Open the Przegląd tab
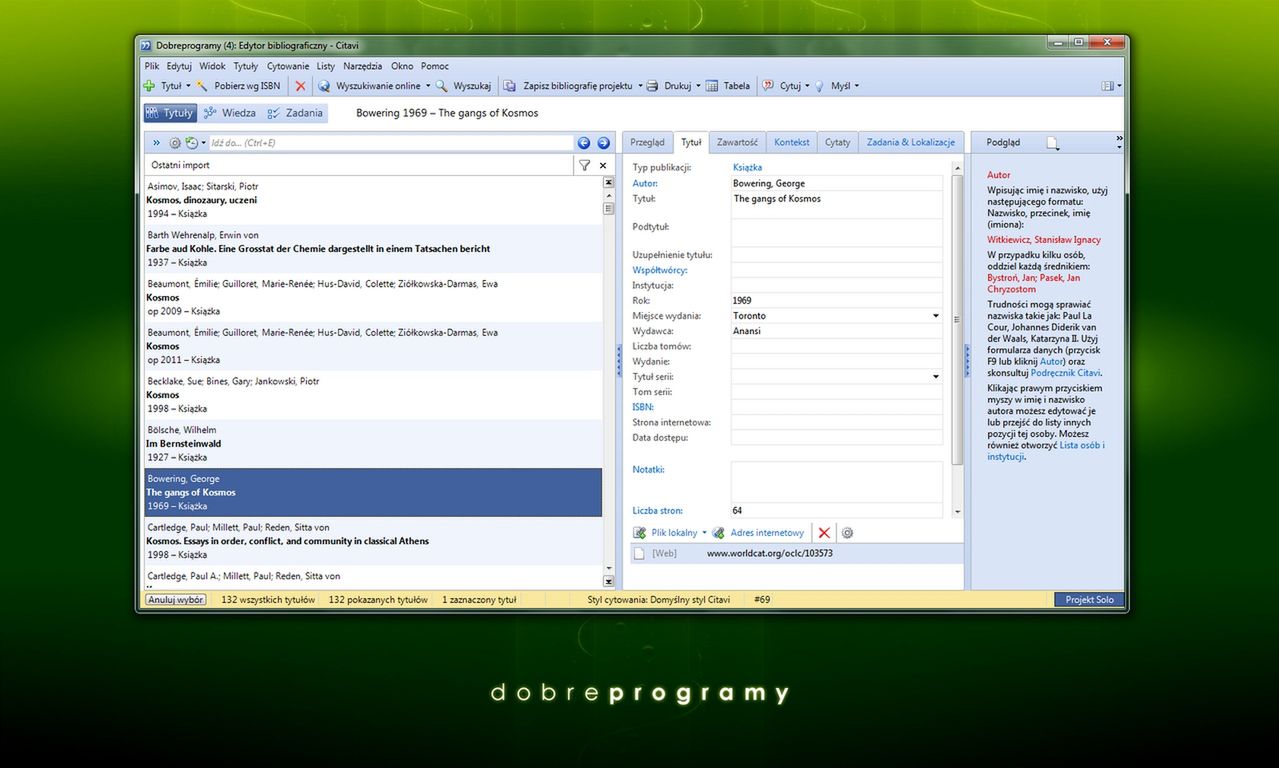This screenshot has height=768, width=1279. point(647,142)
